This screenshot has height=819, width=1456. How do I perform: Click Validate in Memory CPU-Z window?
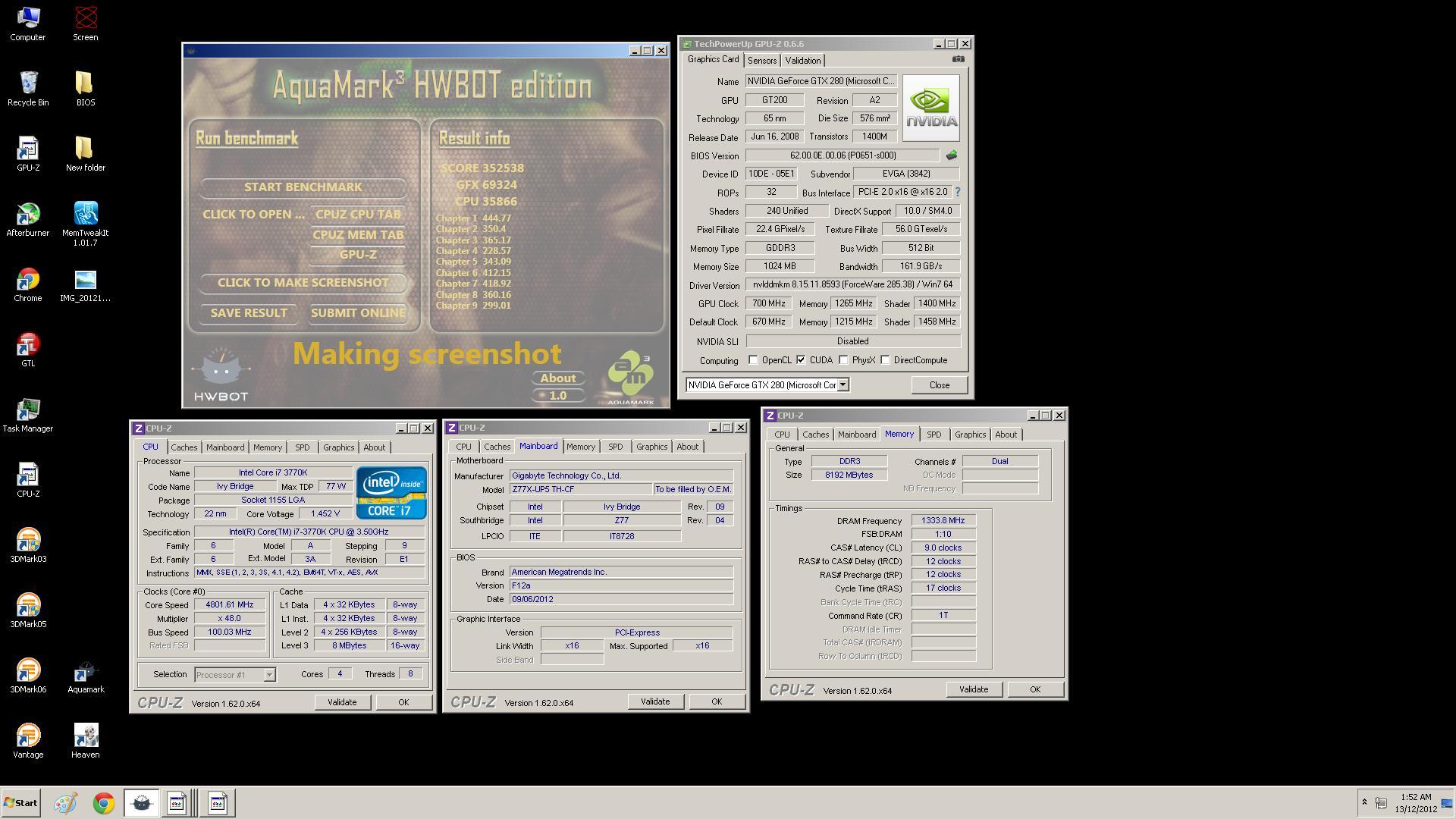(x=974, y=689)
